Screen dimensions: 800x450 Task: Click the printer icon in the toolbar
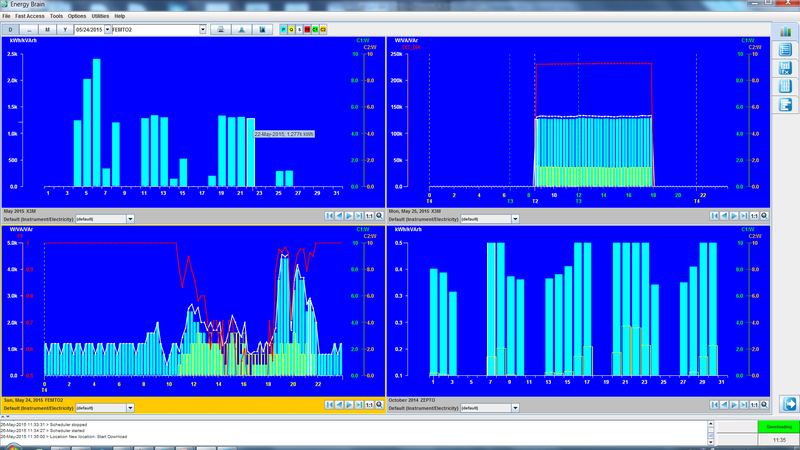click(221, 30)
